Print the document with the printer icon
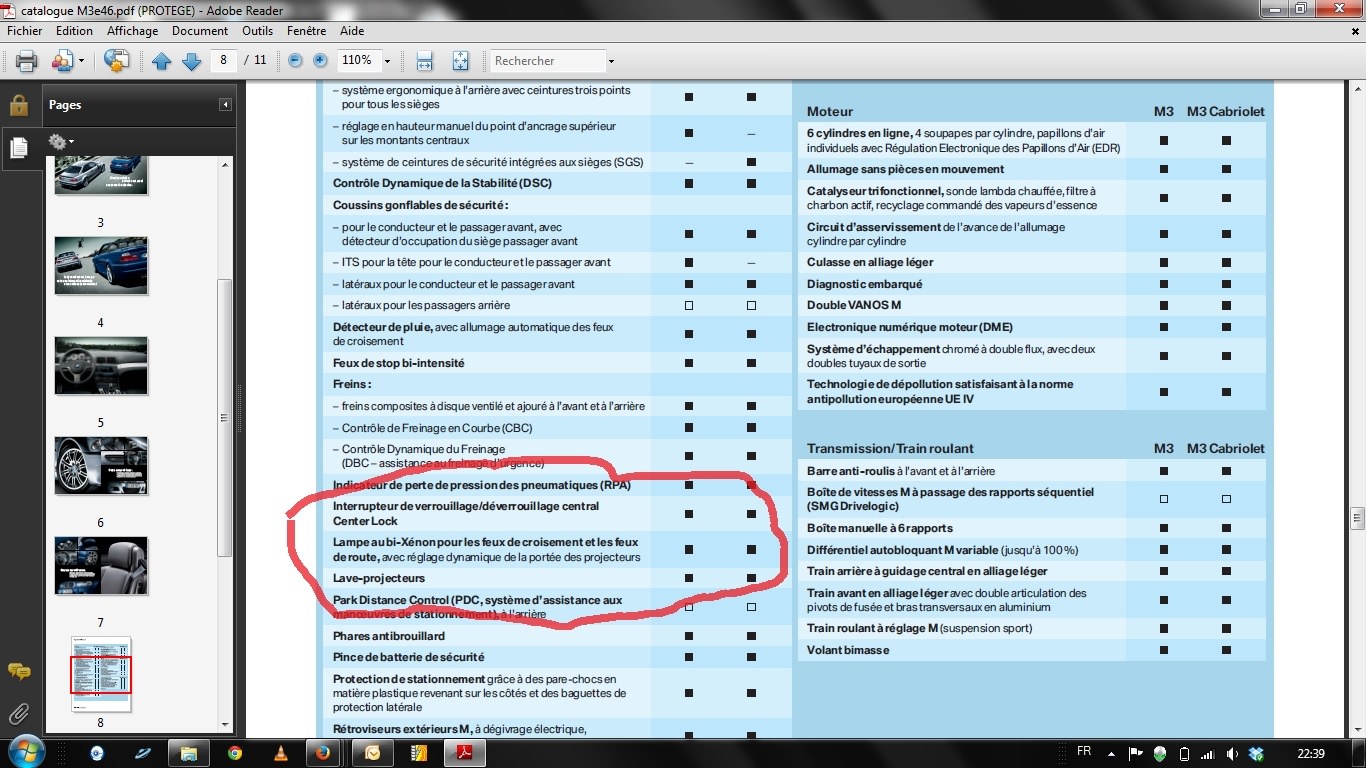This screenshot has width=1366, height=768. tap(27, 61)
